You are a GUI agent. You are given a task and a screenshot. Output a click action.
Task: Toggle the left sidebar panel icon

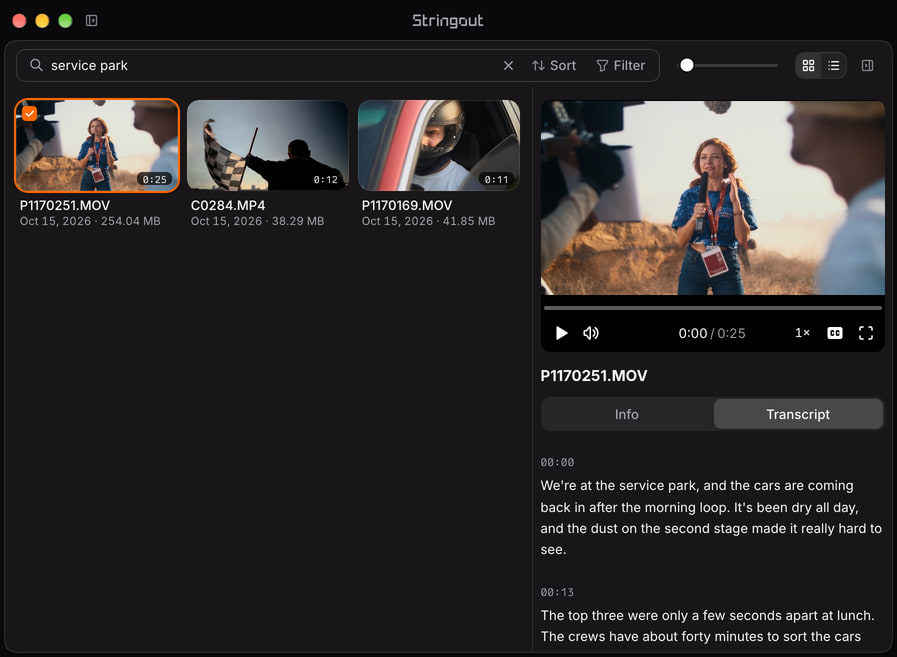(x=92, y=21)
